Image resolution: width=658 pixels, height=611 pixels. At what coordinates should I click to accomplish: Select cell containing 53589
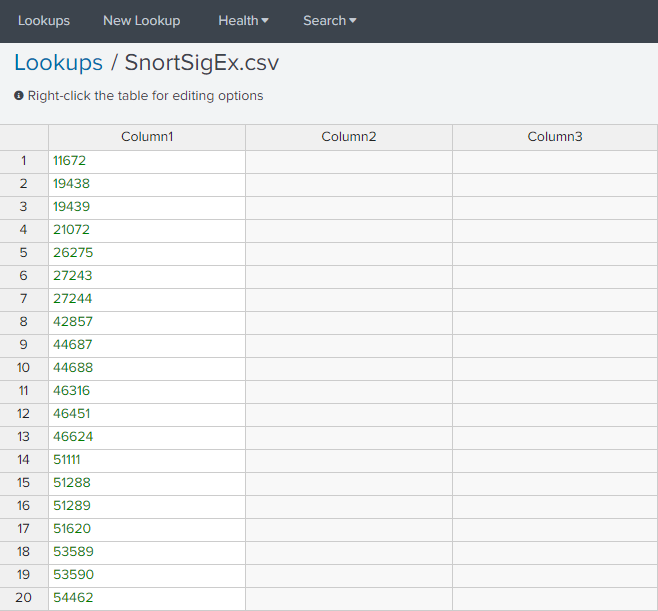tap(147, 553)
